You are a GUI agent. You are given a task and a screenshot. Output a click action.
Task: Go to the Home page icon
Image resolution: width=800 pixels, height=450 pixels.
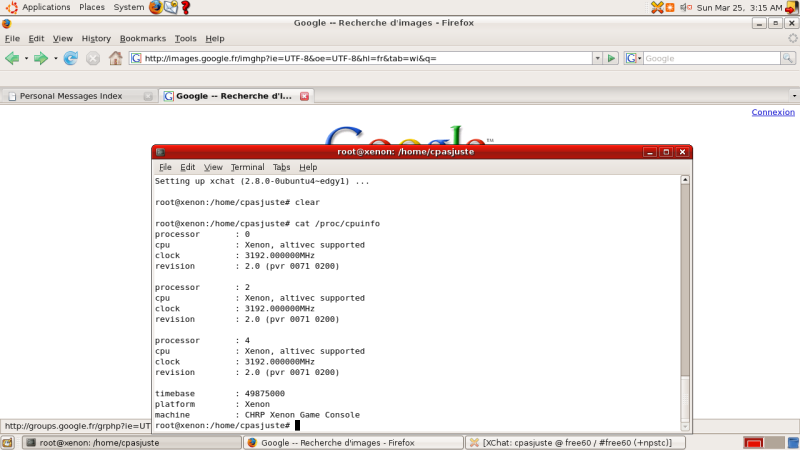[115, 58]
